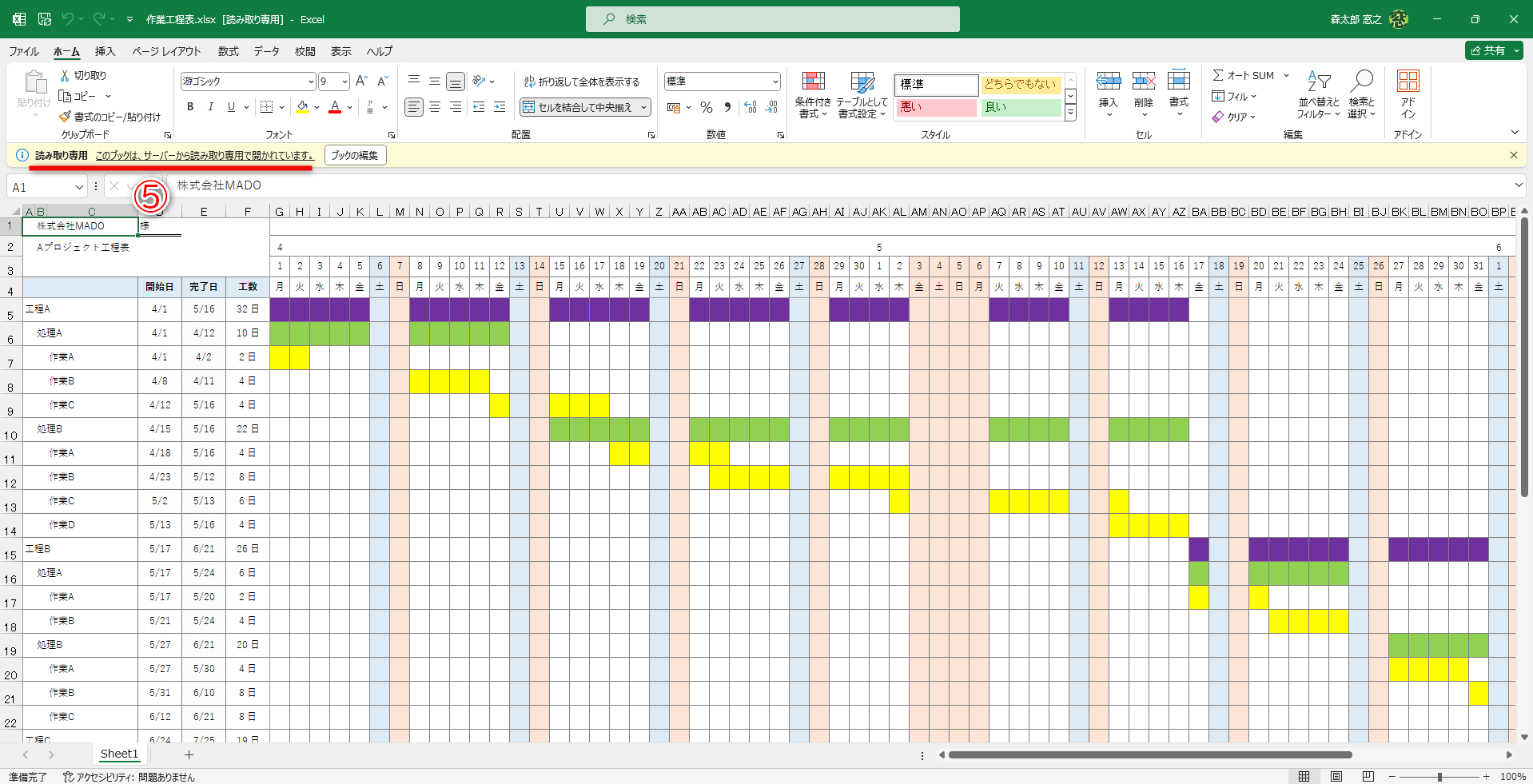Apply the 'Good' (良い) cell style
1533x784 pixels.
(x=1021, y=107)
